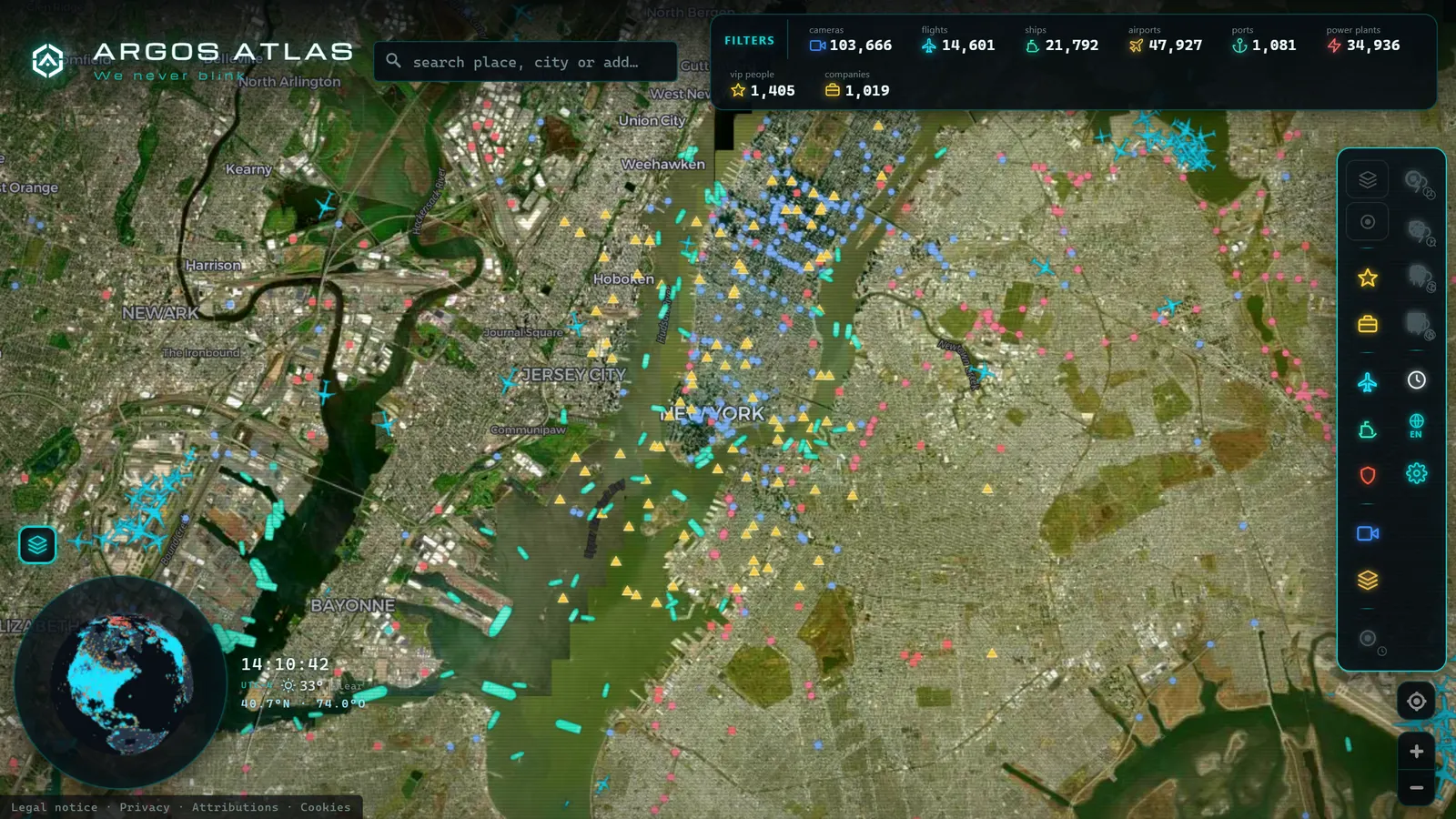Select the blue video camera icon in right panel

1367,533
